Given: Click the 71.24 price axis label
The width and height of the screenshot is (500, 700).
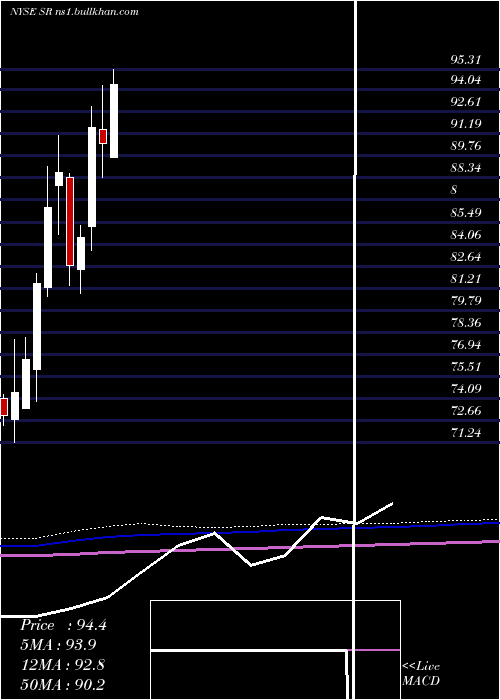Looking at the screenshot, I should tap(466, 433).
